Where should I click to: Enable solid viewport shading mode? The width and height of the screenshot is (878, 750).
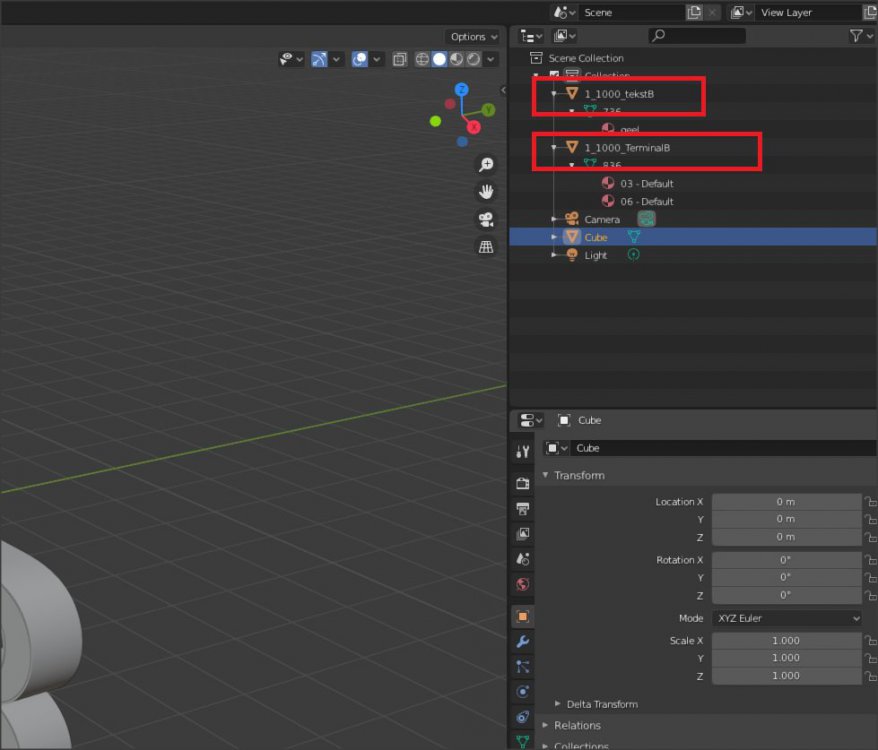pos(439,60)
